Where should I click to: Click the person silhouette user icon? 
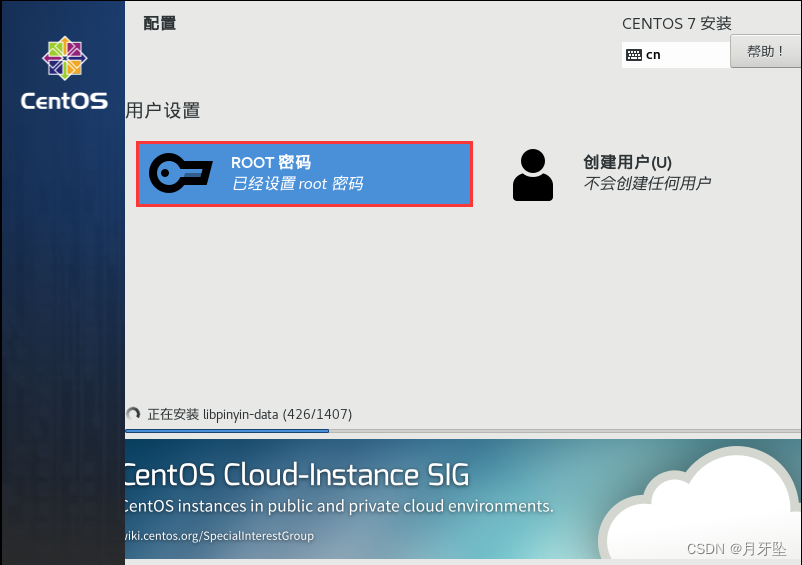532,175
